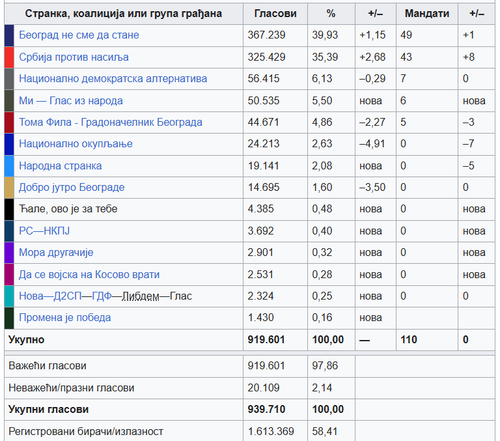Select the mandates value 43

[x=406, y=57]
